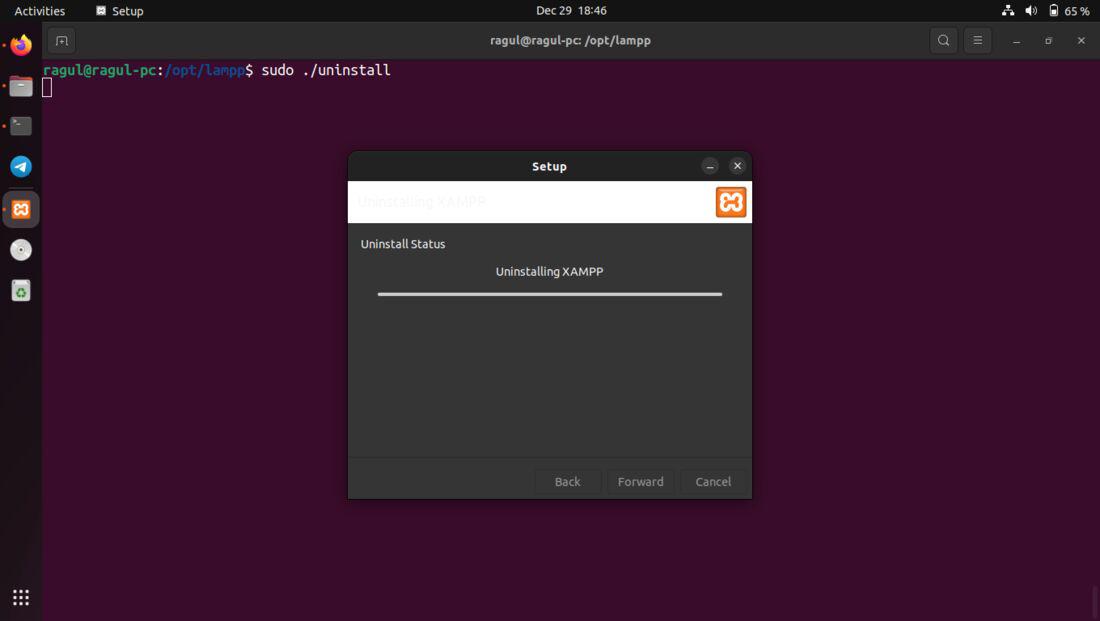
Task: Click the terminal search icon
Action: 944,41
